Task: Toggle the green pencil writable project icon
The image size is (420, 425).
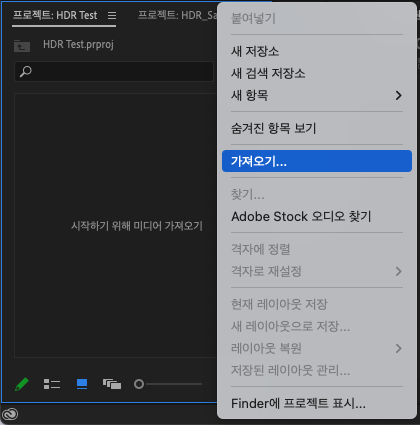Action: (22, 384)
